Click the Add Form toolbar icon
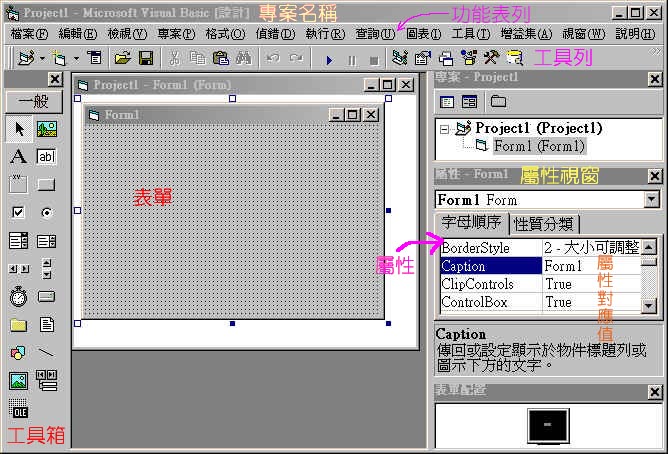This screenshot has height=454, width=668. (x=59, y=58)
